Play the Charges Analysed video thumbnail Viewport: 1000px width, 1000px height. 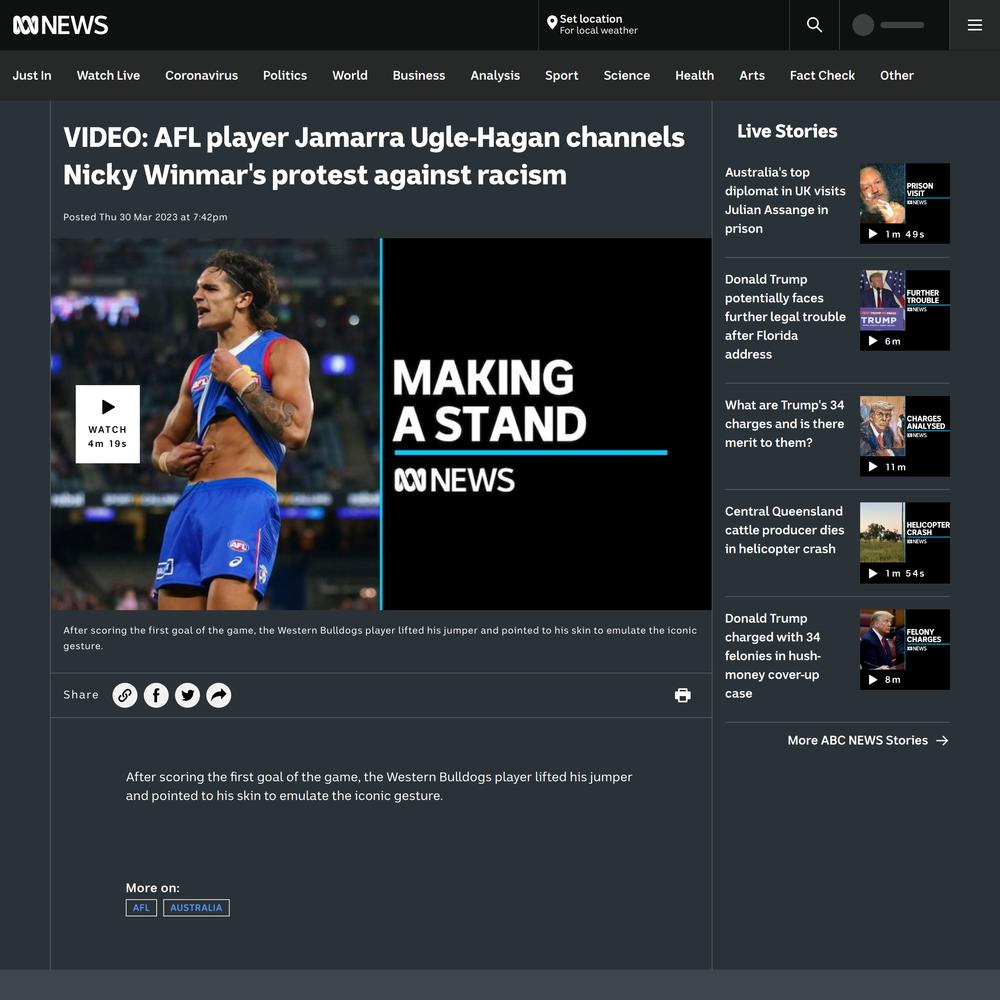click(904, 436)
